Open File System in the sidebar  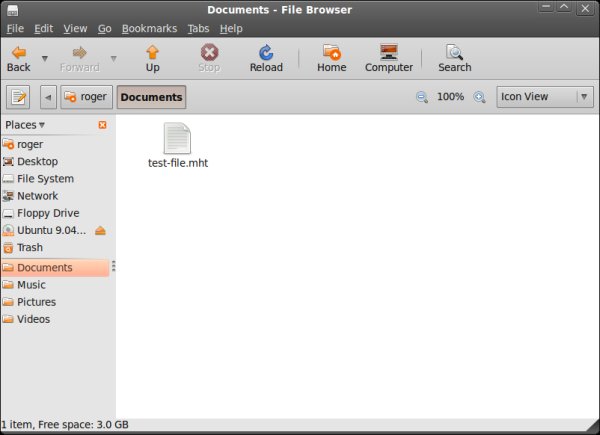pos(56,179)
